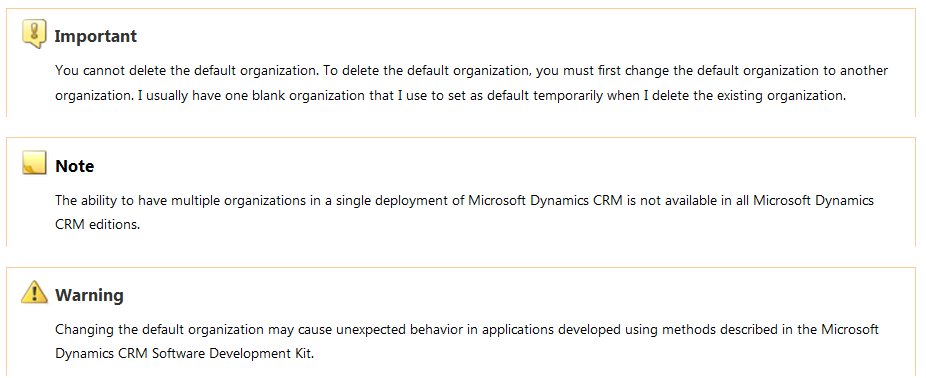Click the yellow exclamation speech bubble Important icon
This screenshot has height=378, width=926.
tap(34, 33)
